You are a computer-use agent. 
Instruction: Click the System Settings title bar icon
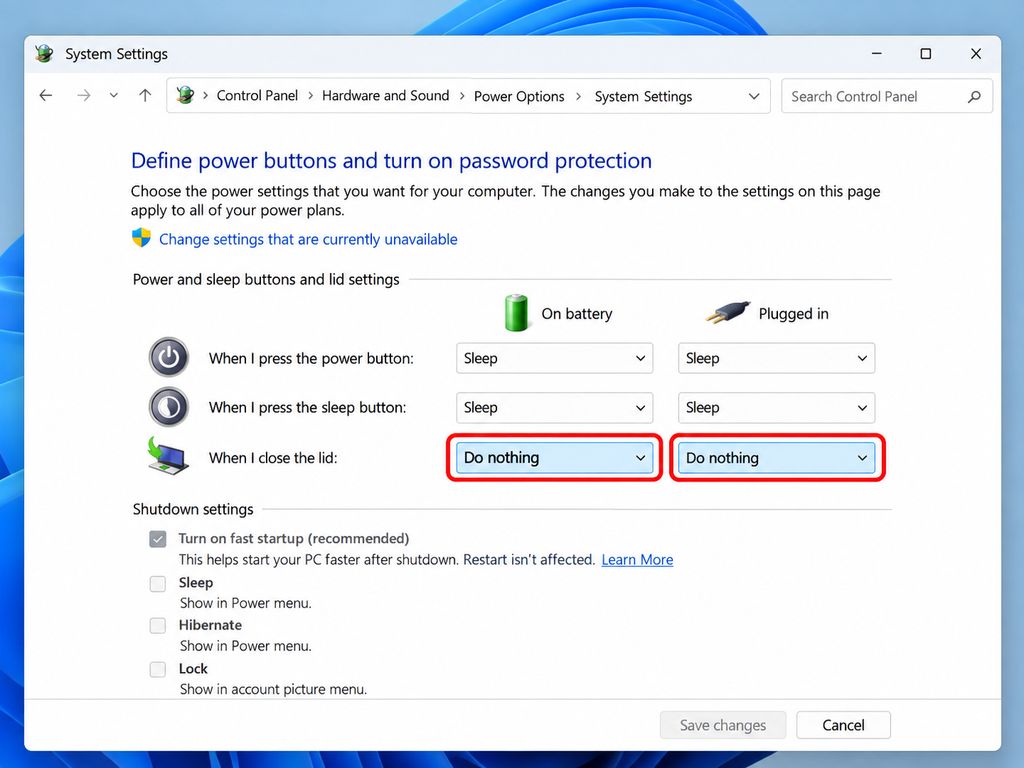pos(44,54)
